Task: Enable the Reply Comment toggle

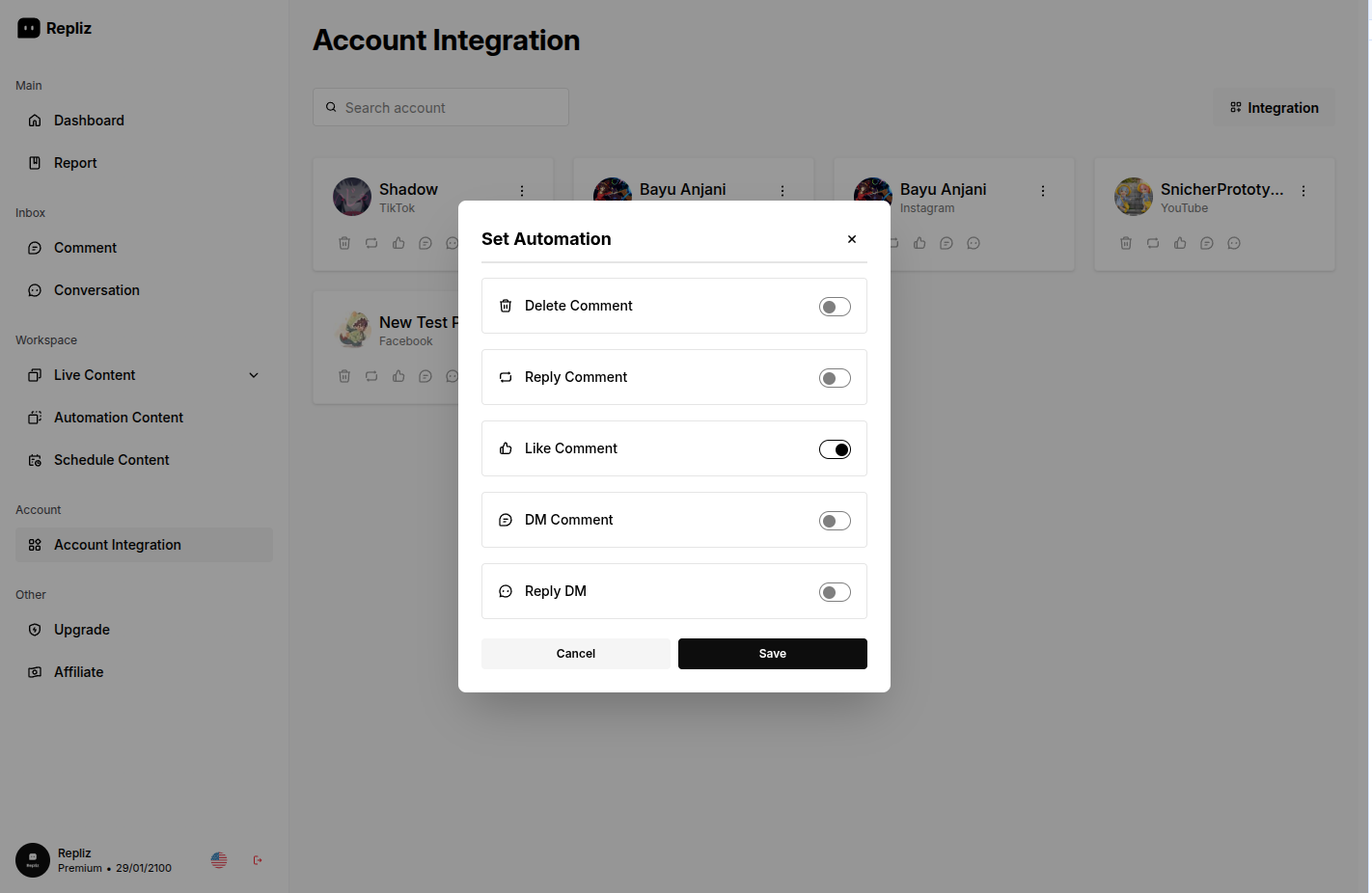Action: (835, 378)
